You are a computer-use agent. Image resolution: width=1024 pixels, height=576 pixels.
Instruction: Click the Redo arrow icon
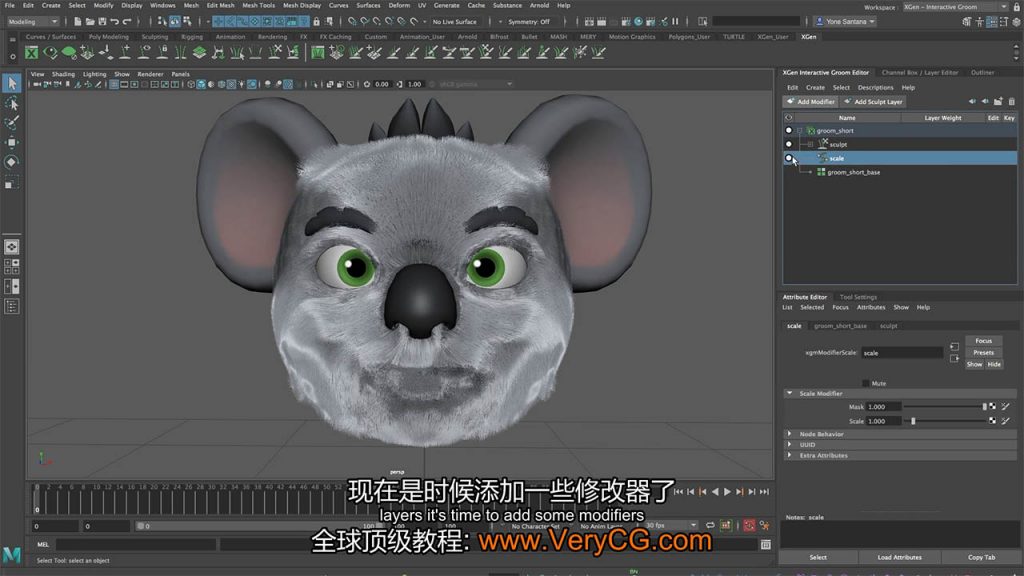127,22
